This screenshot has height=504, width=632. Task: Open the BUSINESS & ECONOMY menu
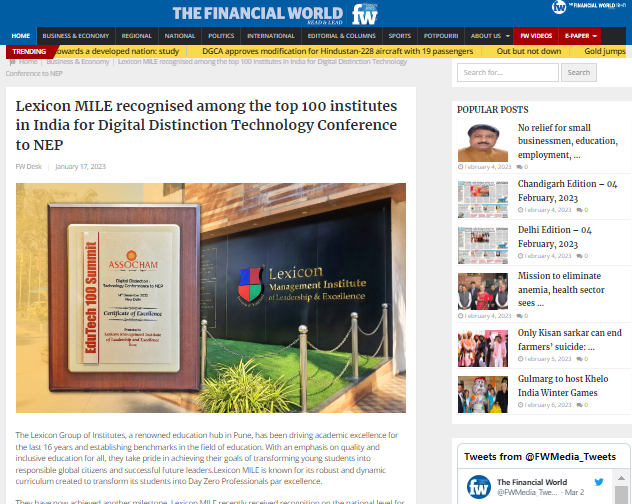coord(76,36)
